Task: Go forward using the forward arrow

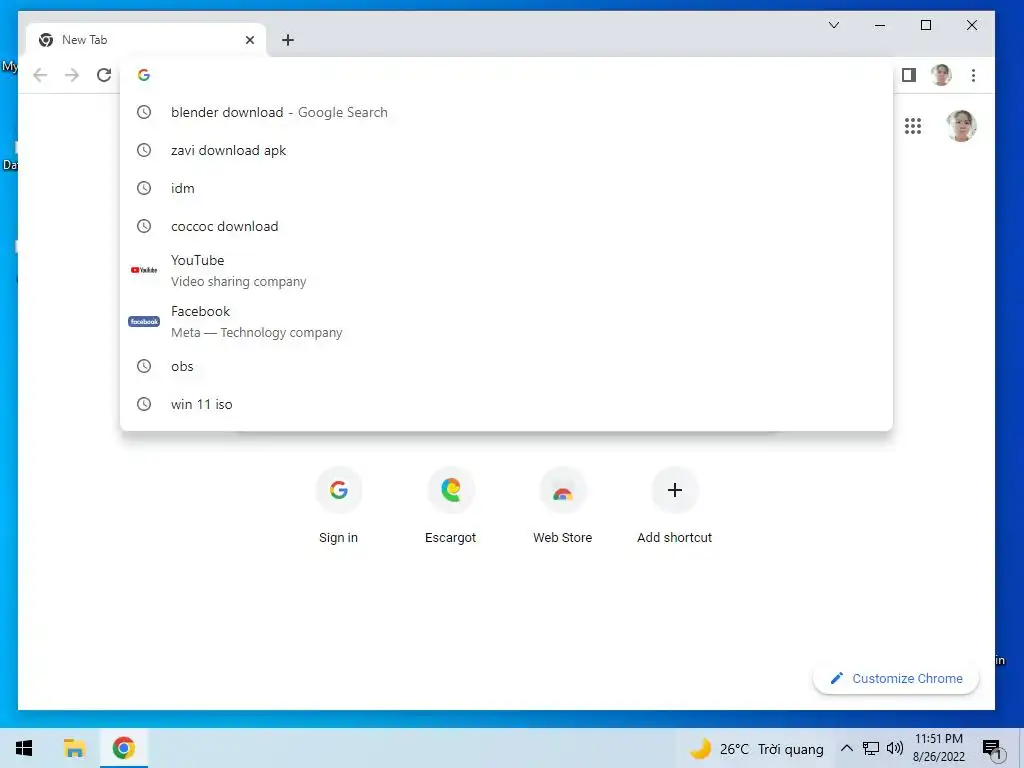Action: [x=72, y=75]
